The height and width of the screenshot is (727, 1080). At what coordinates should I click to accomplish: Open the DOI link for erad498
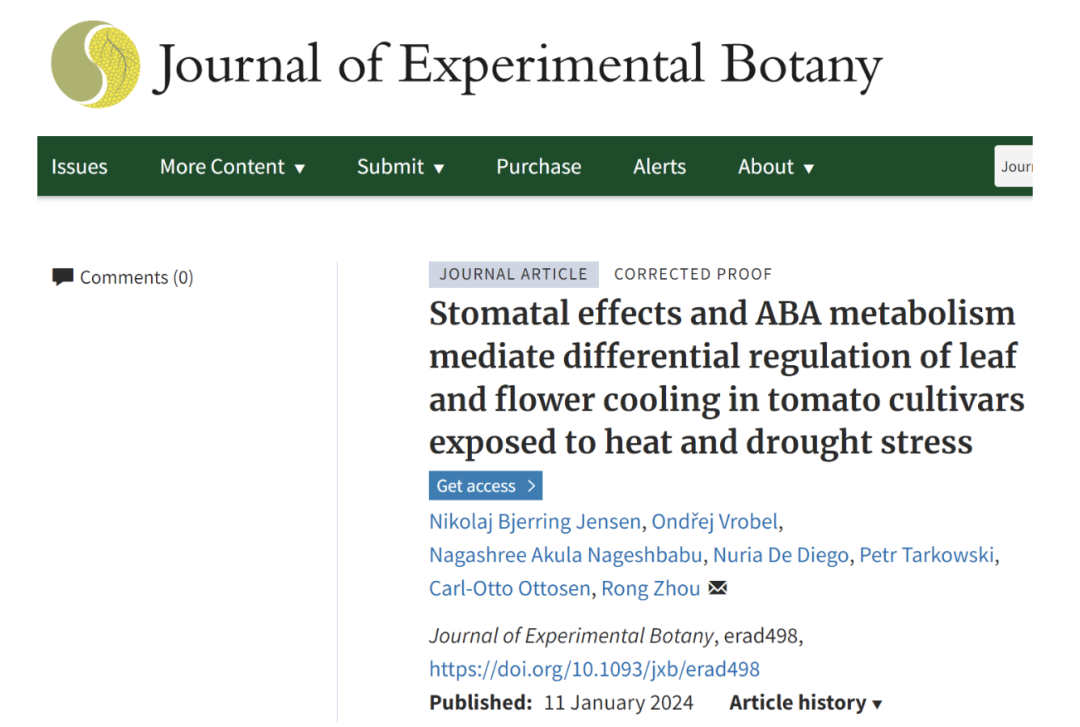pos(594,669)
